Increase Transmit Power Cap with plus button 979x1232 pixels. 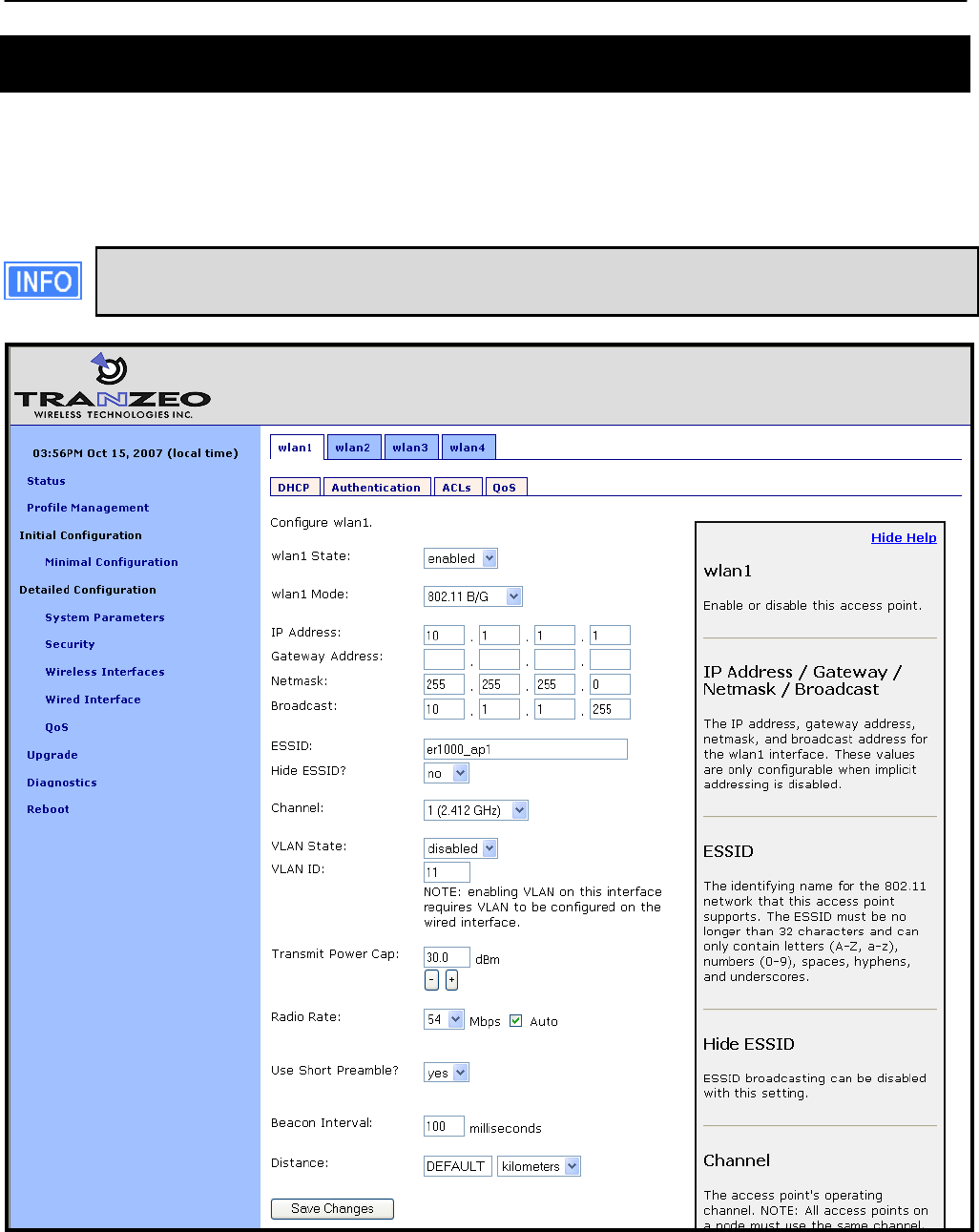(451, 980)
